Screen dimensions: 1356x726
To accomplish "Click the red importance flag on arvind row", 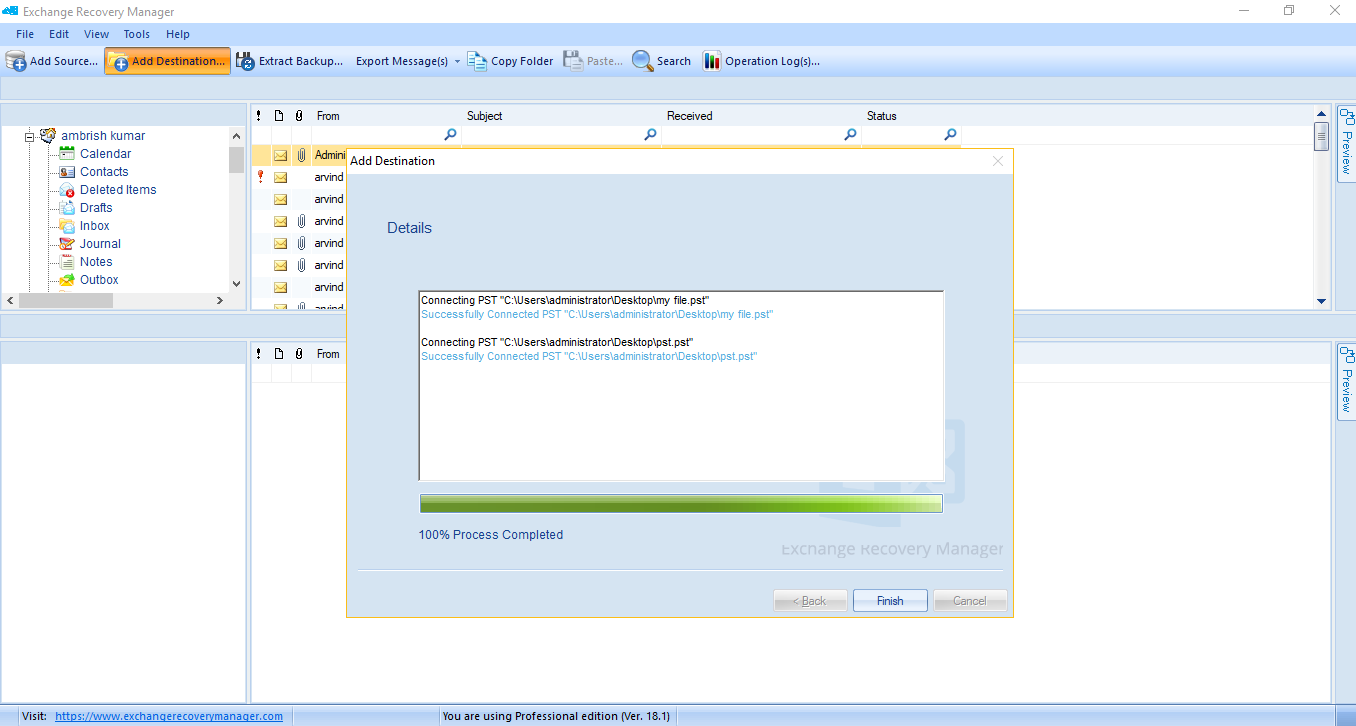I will click(x=260, y=177).
